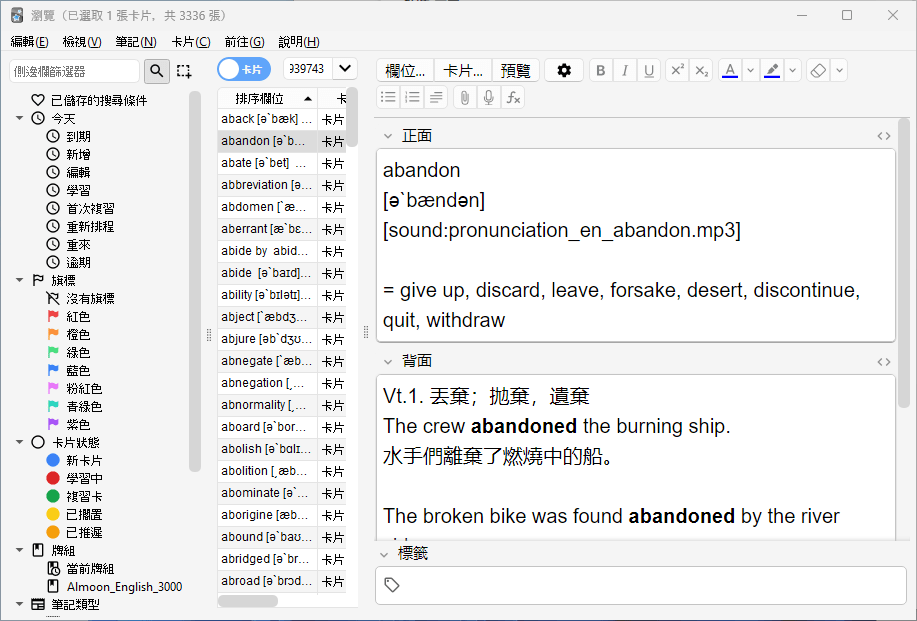This screenshot has width=917, height=621.
Task: Click the 欄位... fields button
Action: [405, 70]
